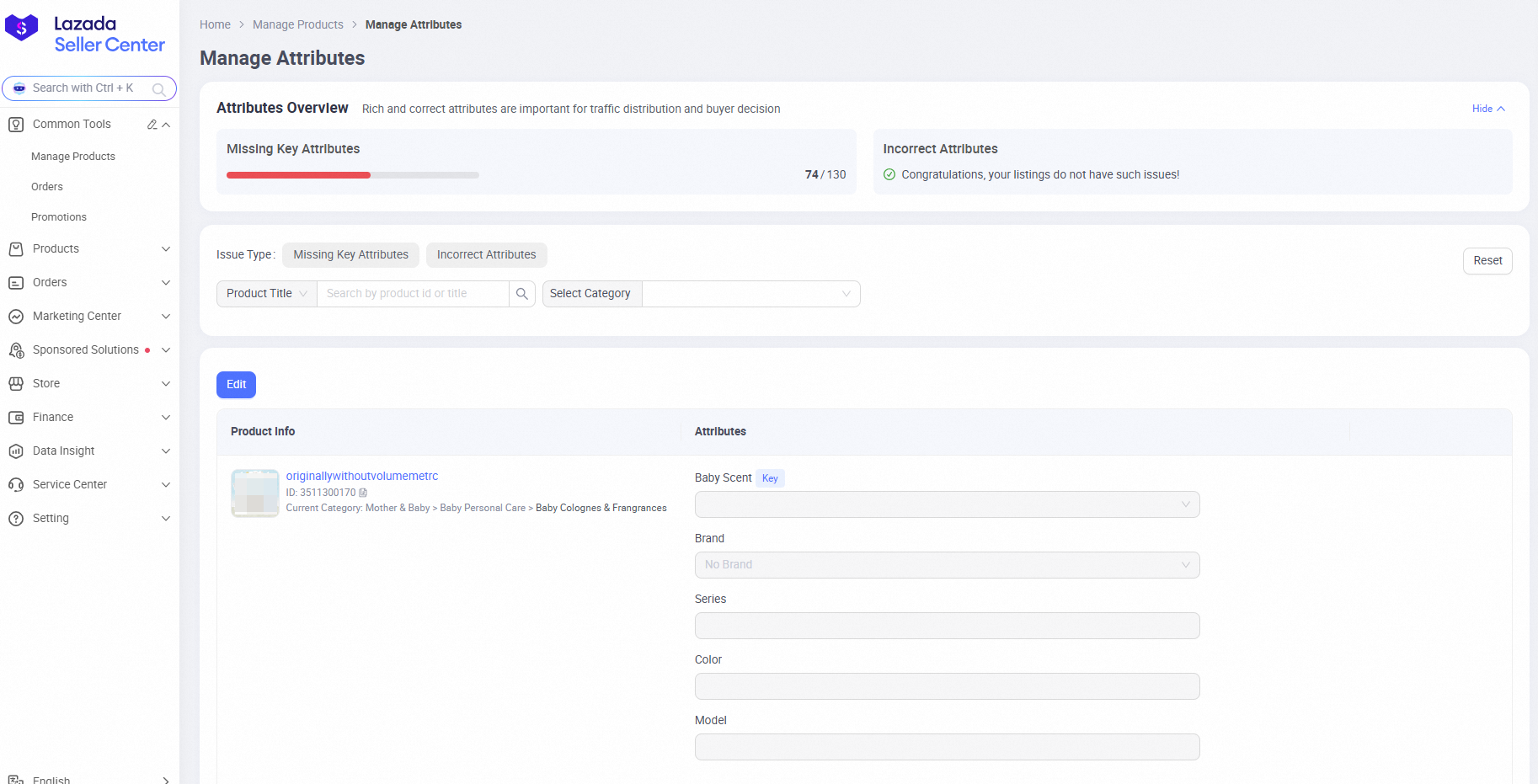Click the Marketing Center sidebar icon
The width and height of the screenshot is (1538, 784).
pyautogui.click(x=16, y=317)
